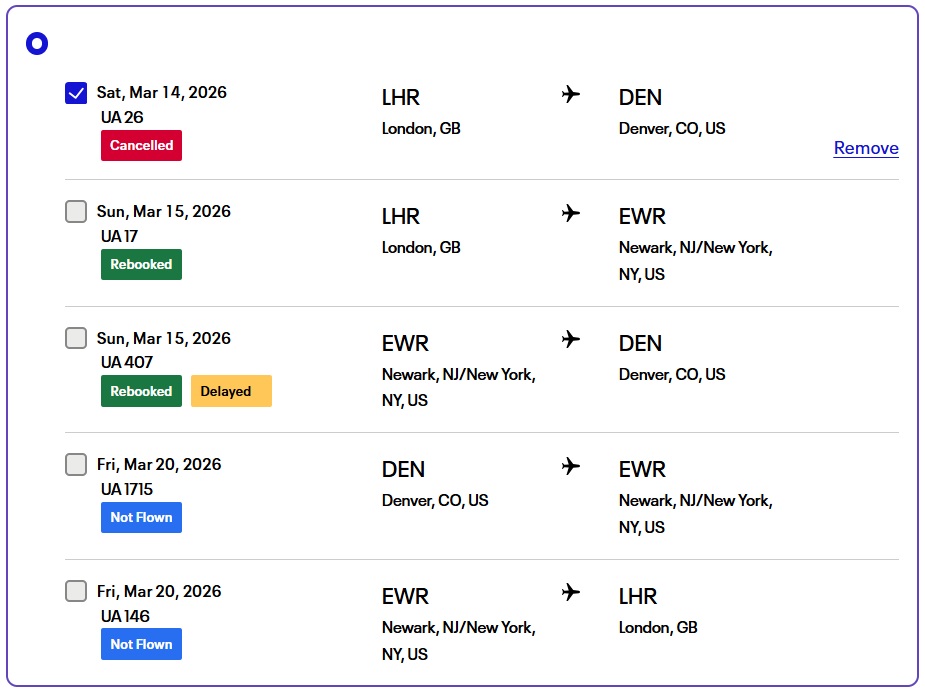Tick the UA 407 flight checkbox
Viewport: 925px width, 695px height.
coord(76,338)
